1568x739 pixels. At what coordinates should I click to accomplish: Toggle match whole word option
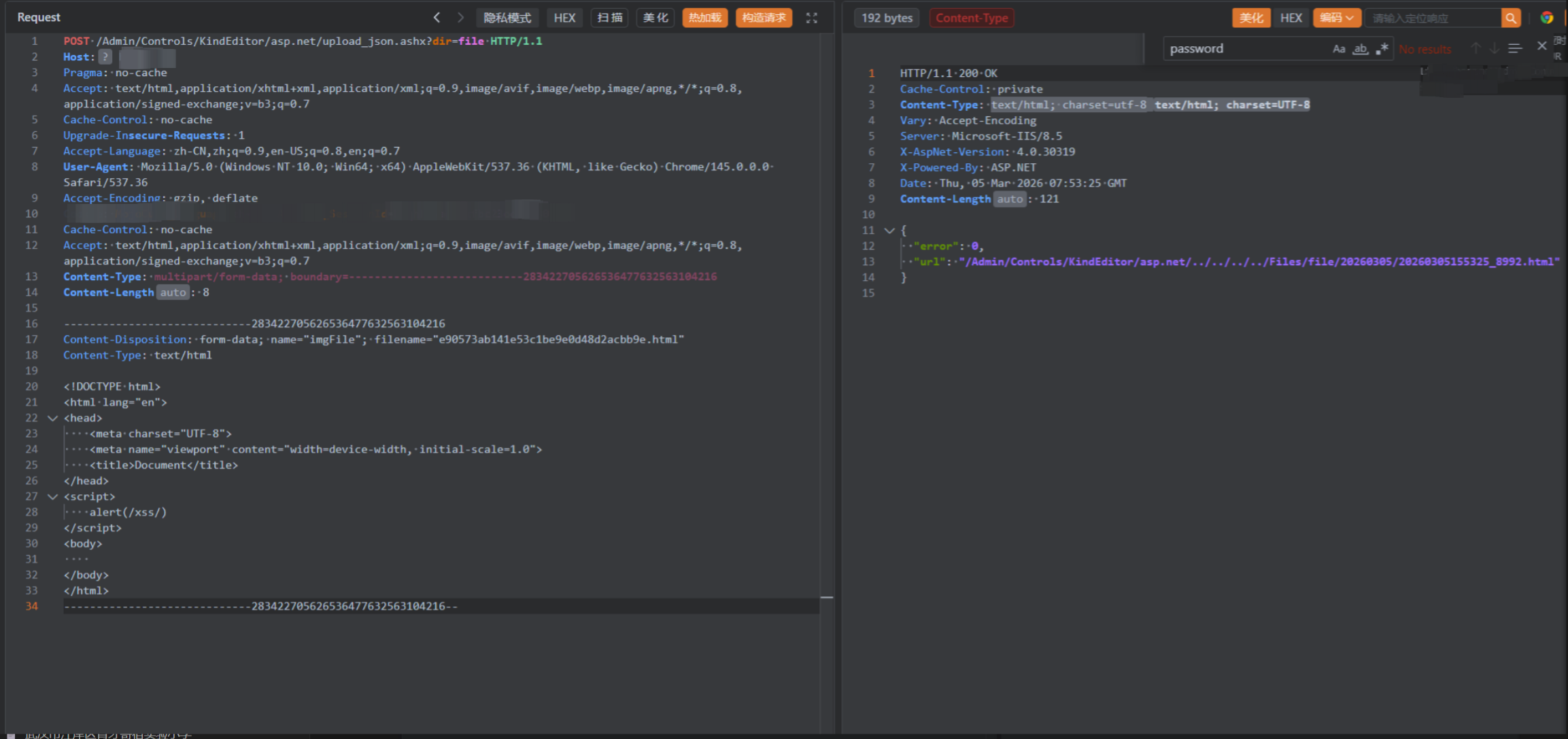click(1360, 49)
